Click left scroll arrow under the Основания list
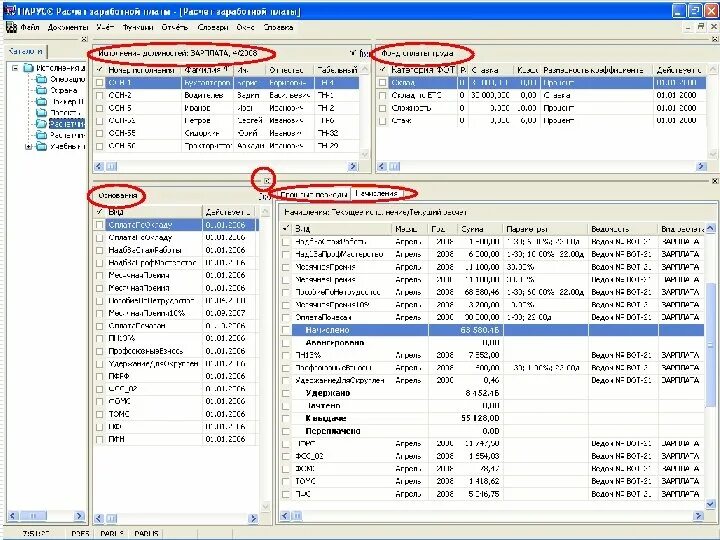This screenshot has height=540, width=720. [x=99, y=518]
